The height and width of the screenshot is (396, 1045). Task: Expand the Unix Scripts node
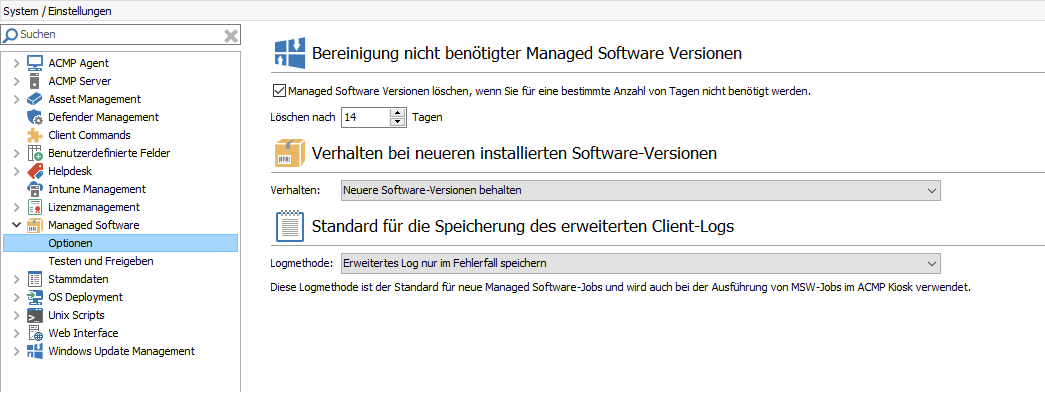click(17, 315)
